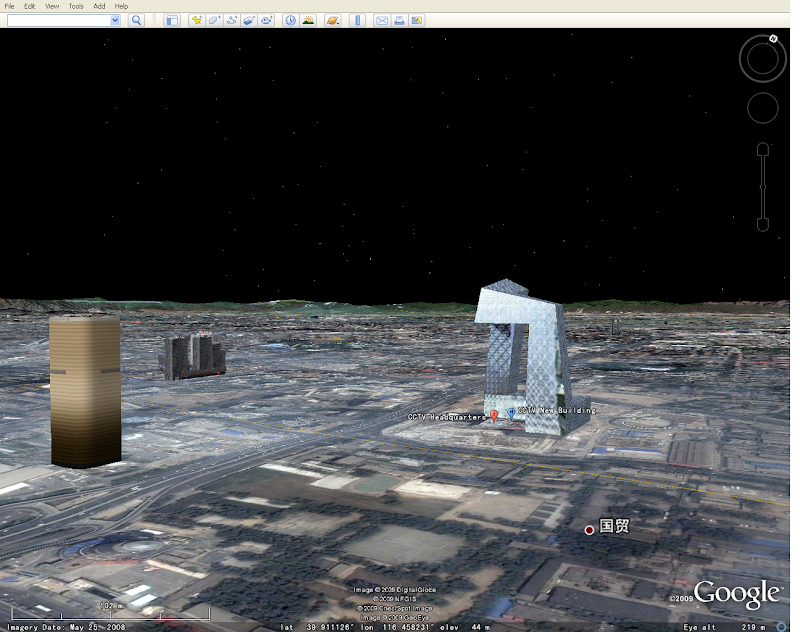Click the Email envelope icon
This screenshot has width=800, height=632.
pos(381,20)
